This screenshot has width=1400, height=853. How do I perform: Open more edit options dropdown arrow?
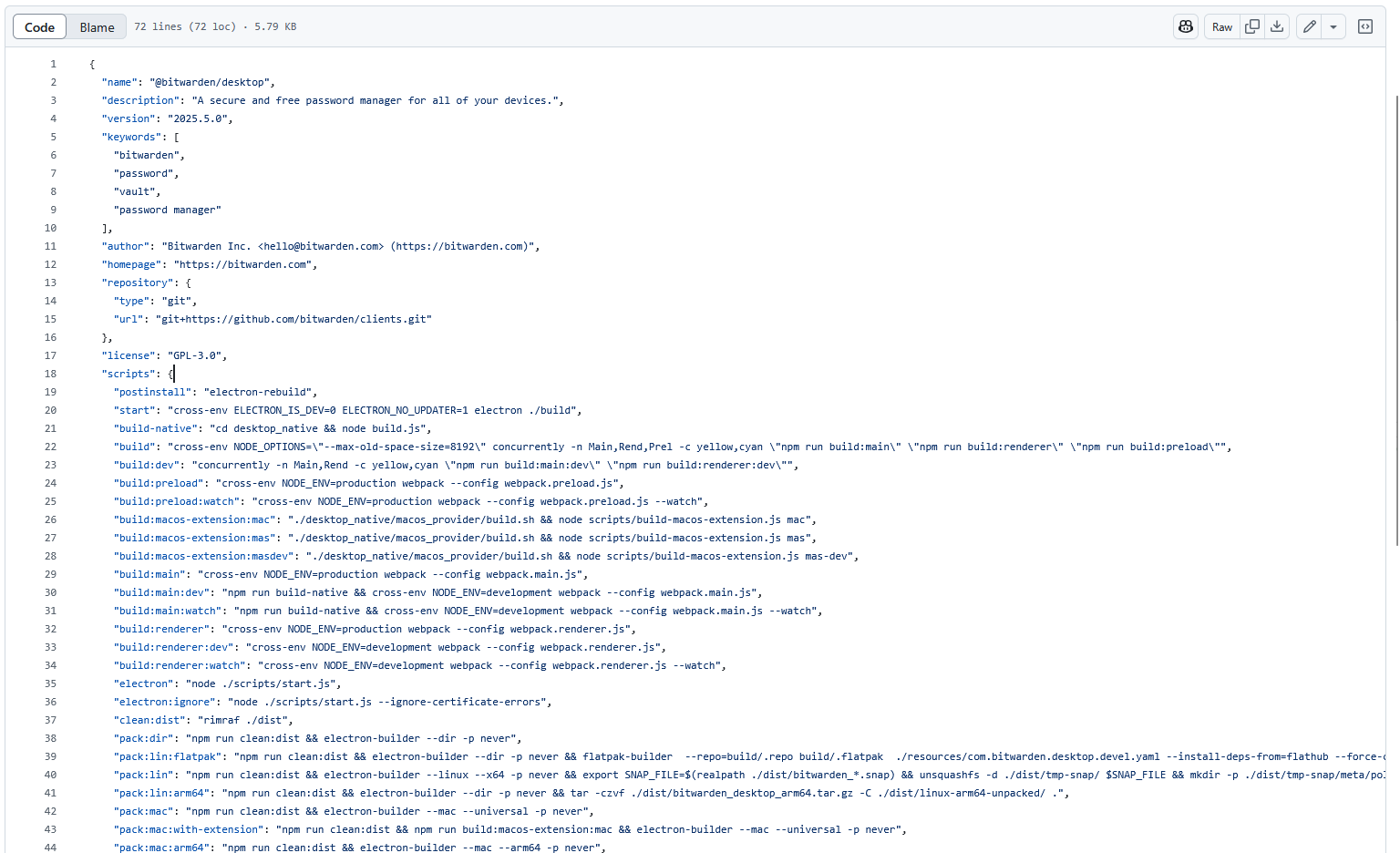tap(1333, 26)
